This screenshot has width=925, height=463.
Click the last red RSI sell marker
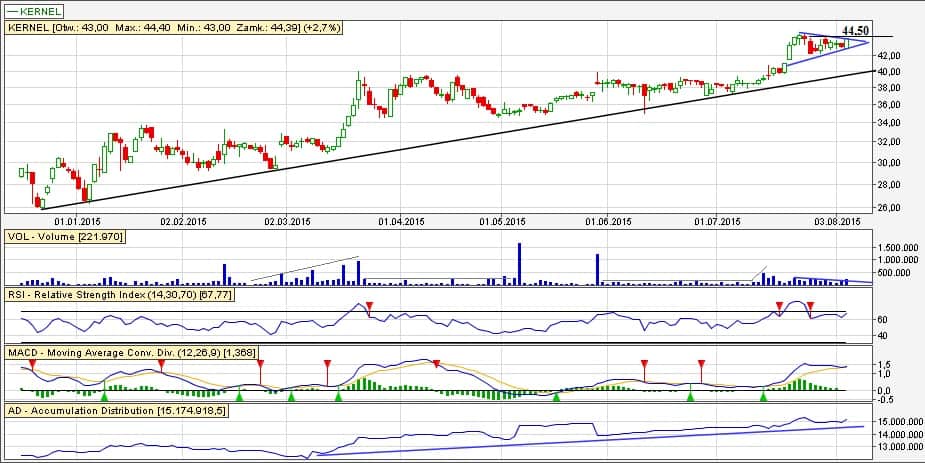811,304
